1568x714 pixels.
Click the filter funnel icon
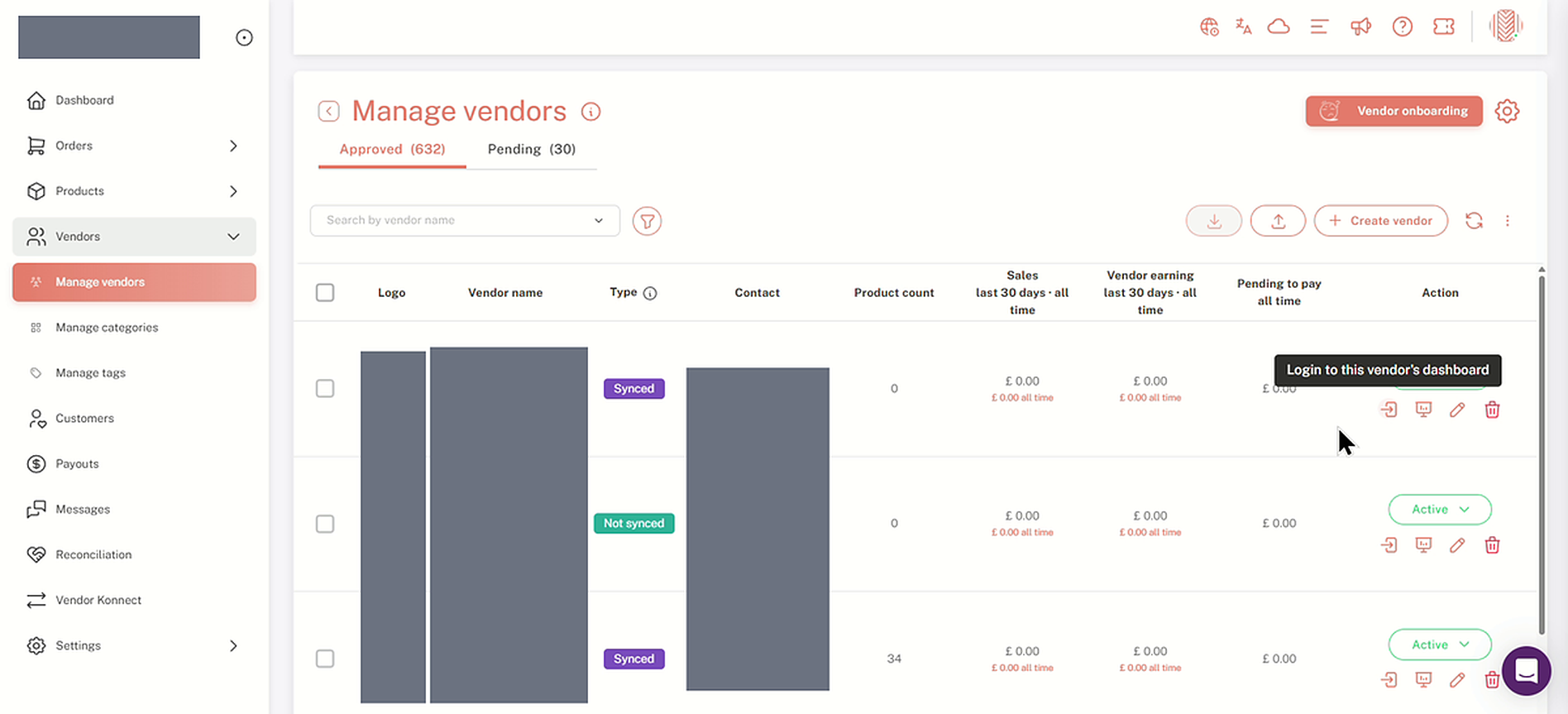647,221
